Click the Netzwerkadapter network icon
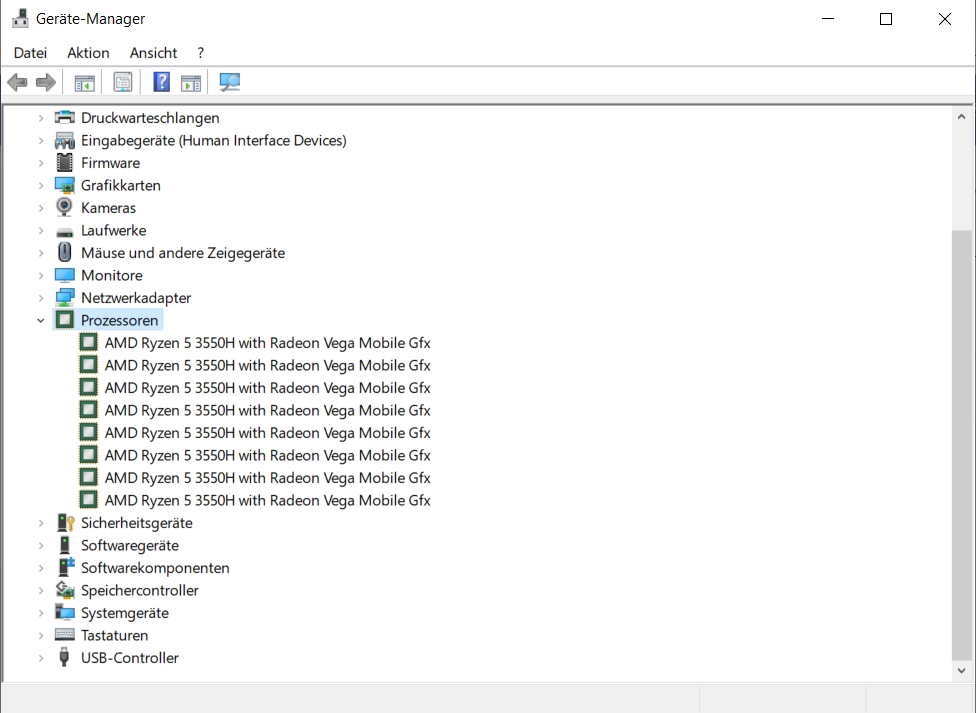Screen dimensions: 976x713 [65, 298]
